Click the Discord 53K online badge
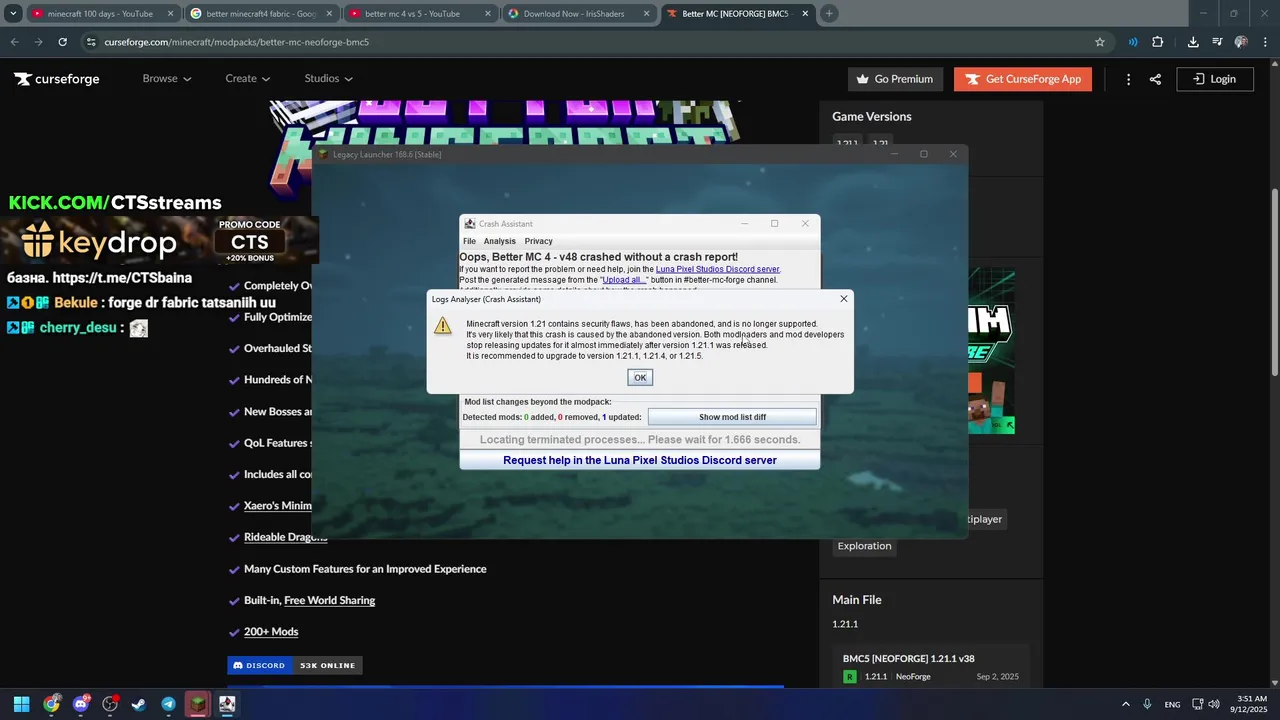1280x720 pixels. [x=295, y=665]
